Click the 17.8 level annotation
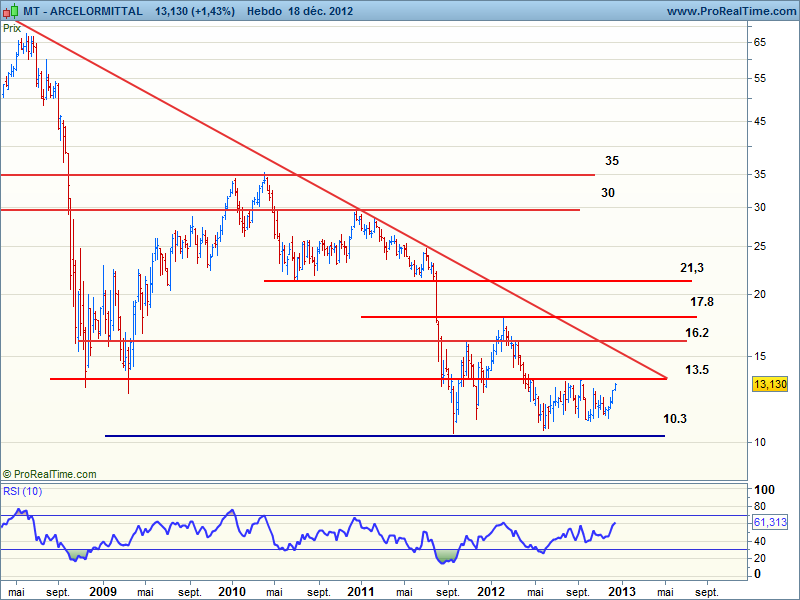800x600 pixels. 702,301
